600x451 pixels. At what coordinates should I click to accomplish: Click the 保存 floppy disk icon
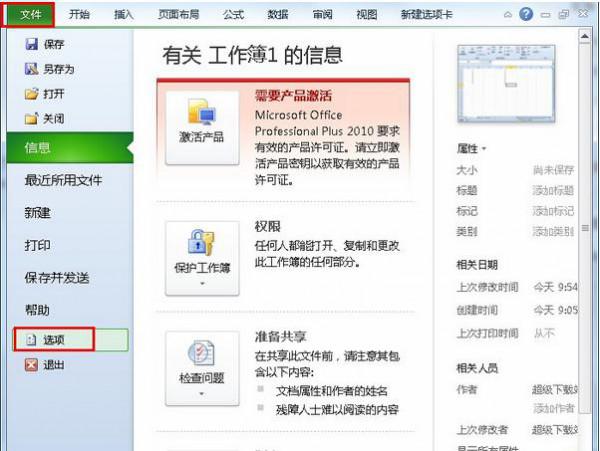[x=31, y=44]
